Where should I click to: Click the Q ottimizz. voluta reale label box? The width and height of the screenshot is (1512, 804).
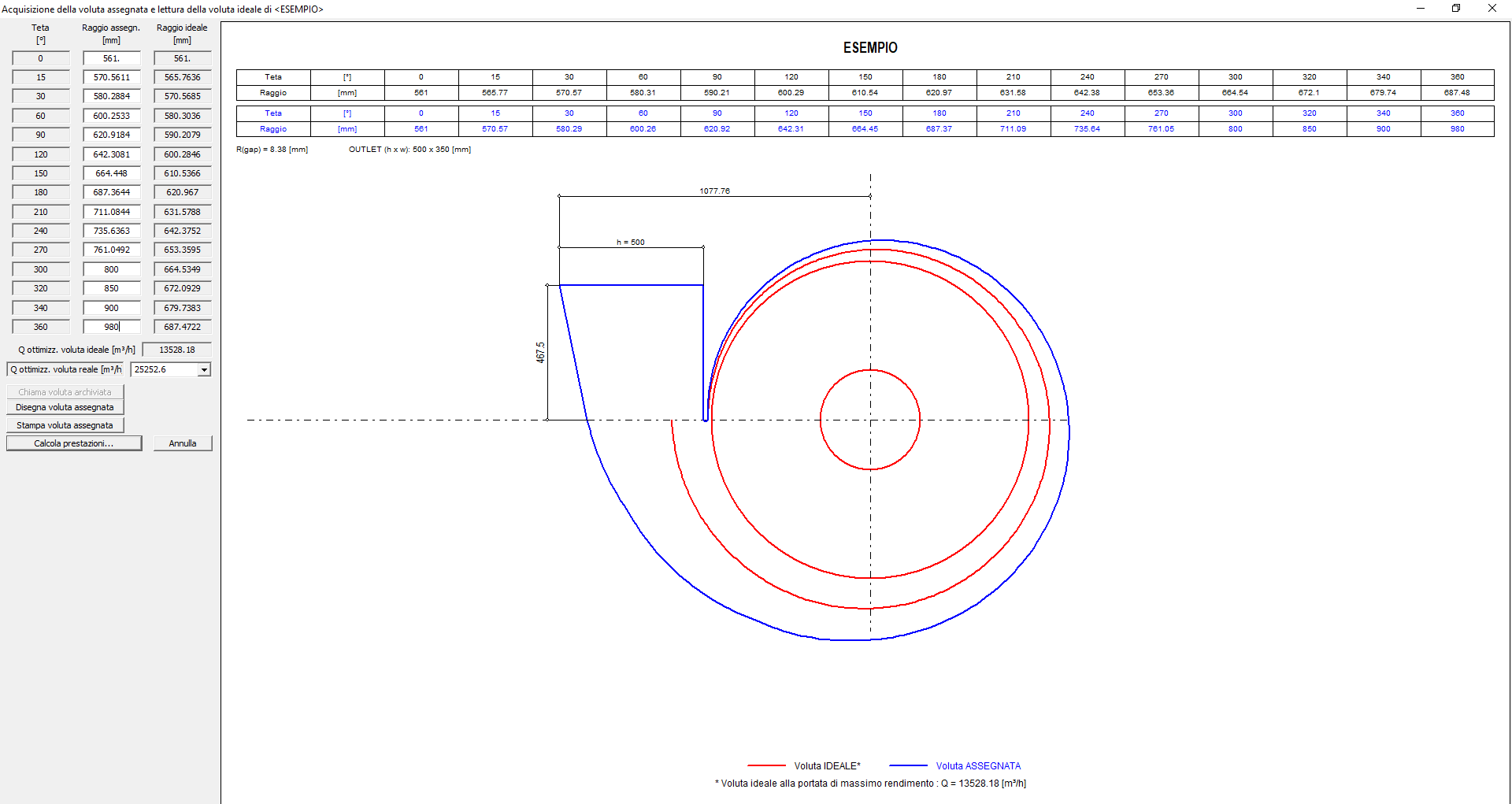65,369
